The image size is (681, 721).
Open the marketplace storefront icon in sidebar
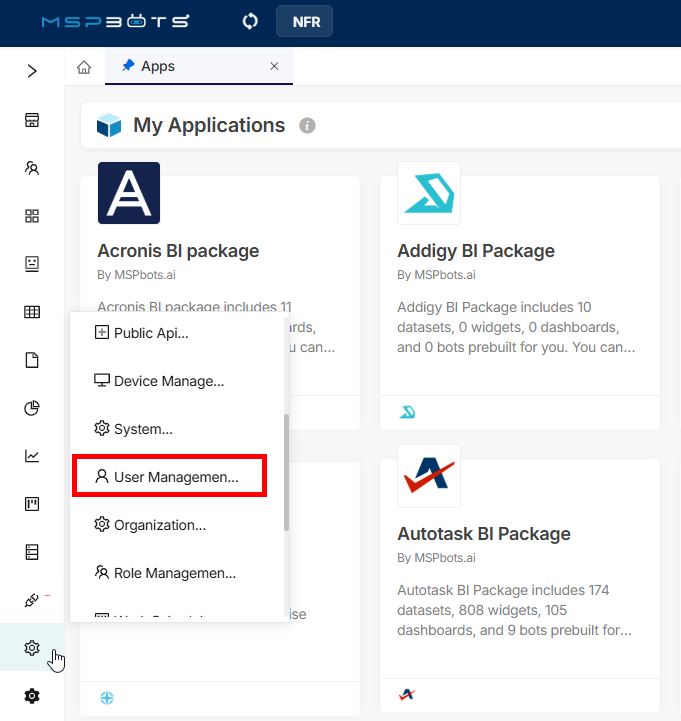(x=32, y=120)
